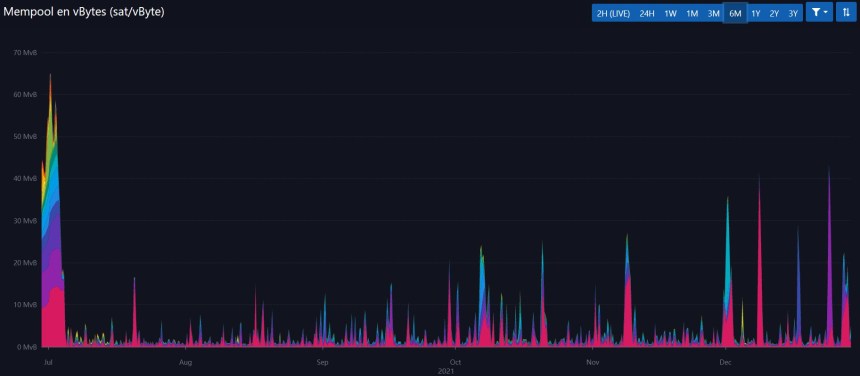Click the active 6M range button
The height and width of the screenshot is (376, 860).
(x=735, y=13)
